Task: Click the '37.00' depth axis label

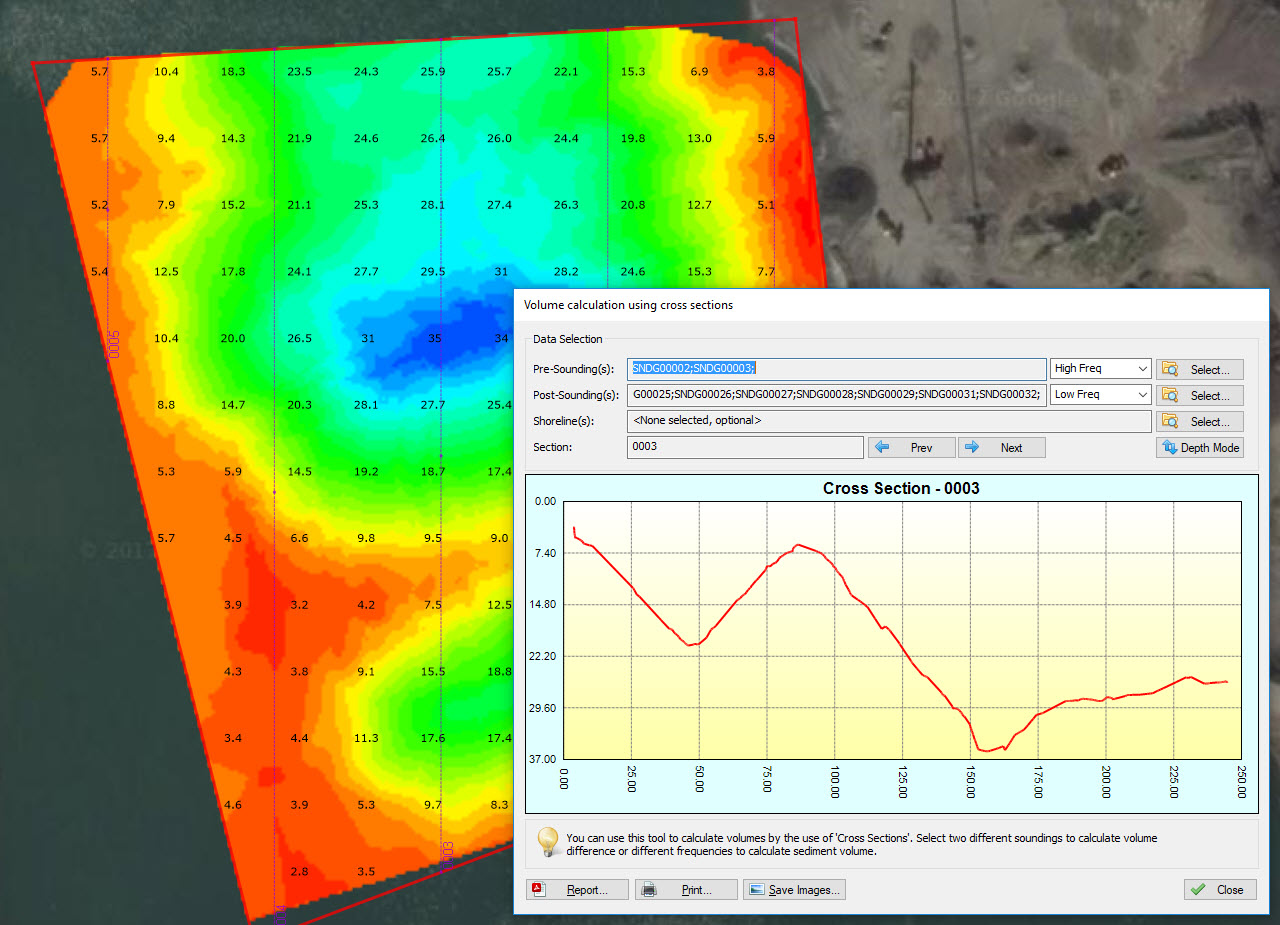Action: (544, 760)
